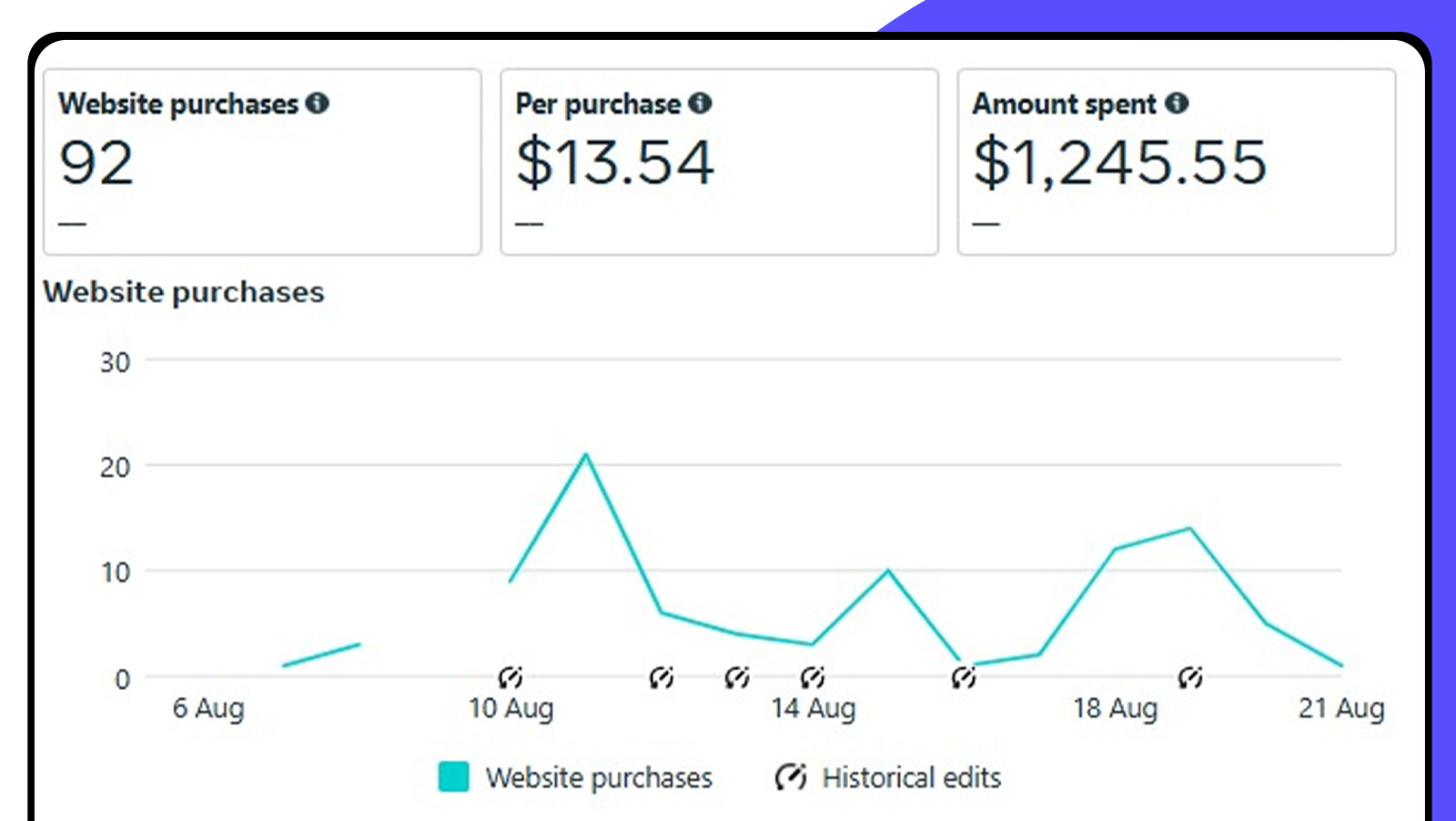This screenshot has width=1456, height=821.
Task: Click the $1,245.55 amount spent value
Action: click(x=1119, y=164)
